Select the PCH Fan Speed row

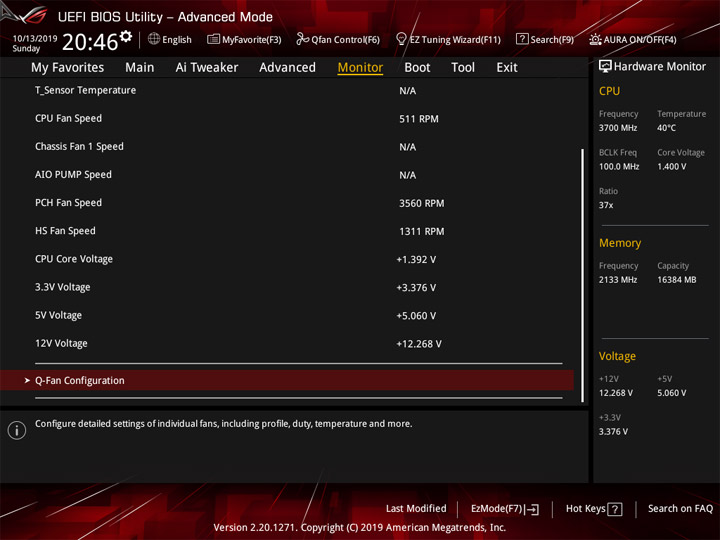[x=287, y=203]
